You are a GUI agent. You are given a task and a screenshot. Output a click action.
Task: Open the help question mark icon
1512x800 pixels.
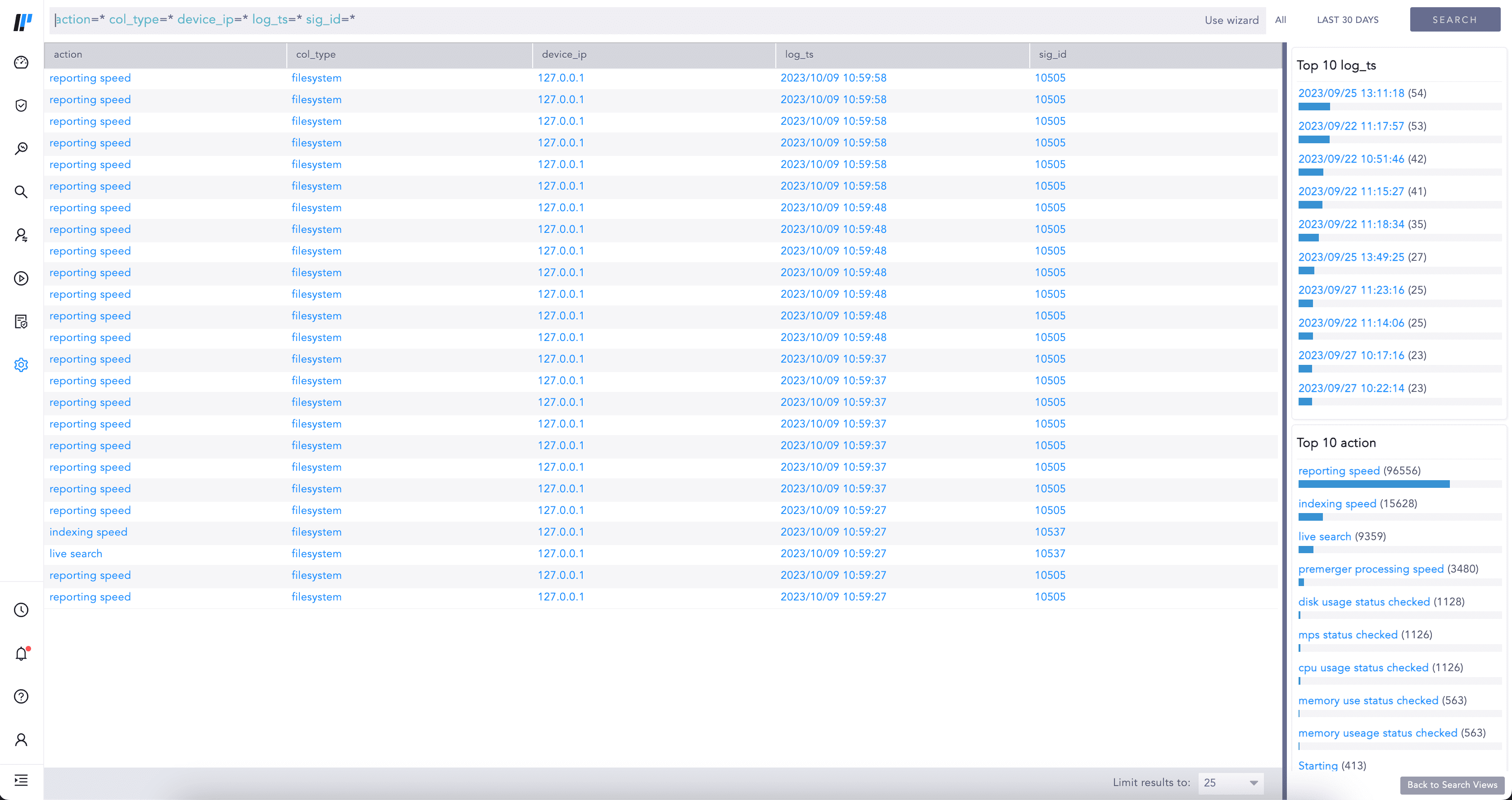click(21, 697)
